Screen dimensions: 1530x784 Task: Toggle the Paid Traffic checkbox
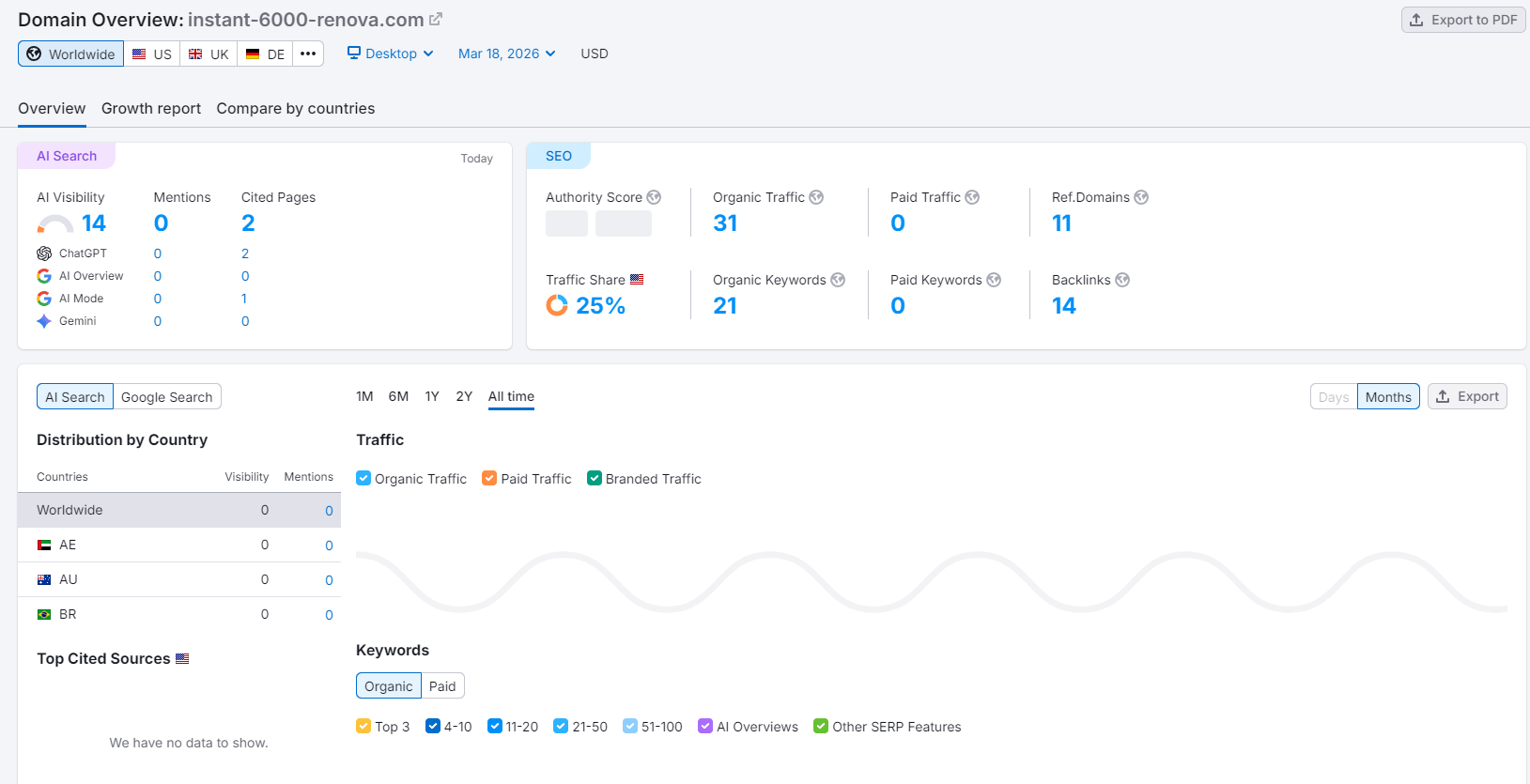(x=489, y=478)
